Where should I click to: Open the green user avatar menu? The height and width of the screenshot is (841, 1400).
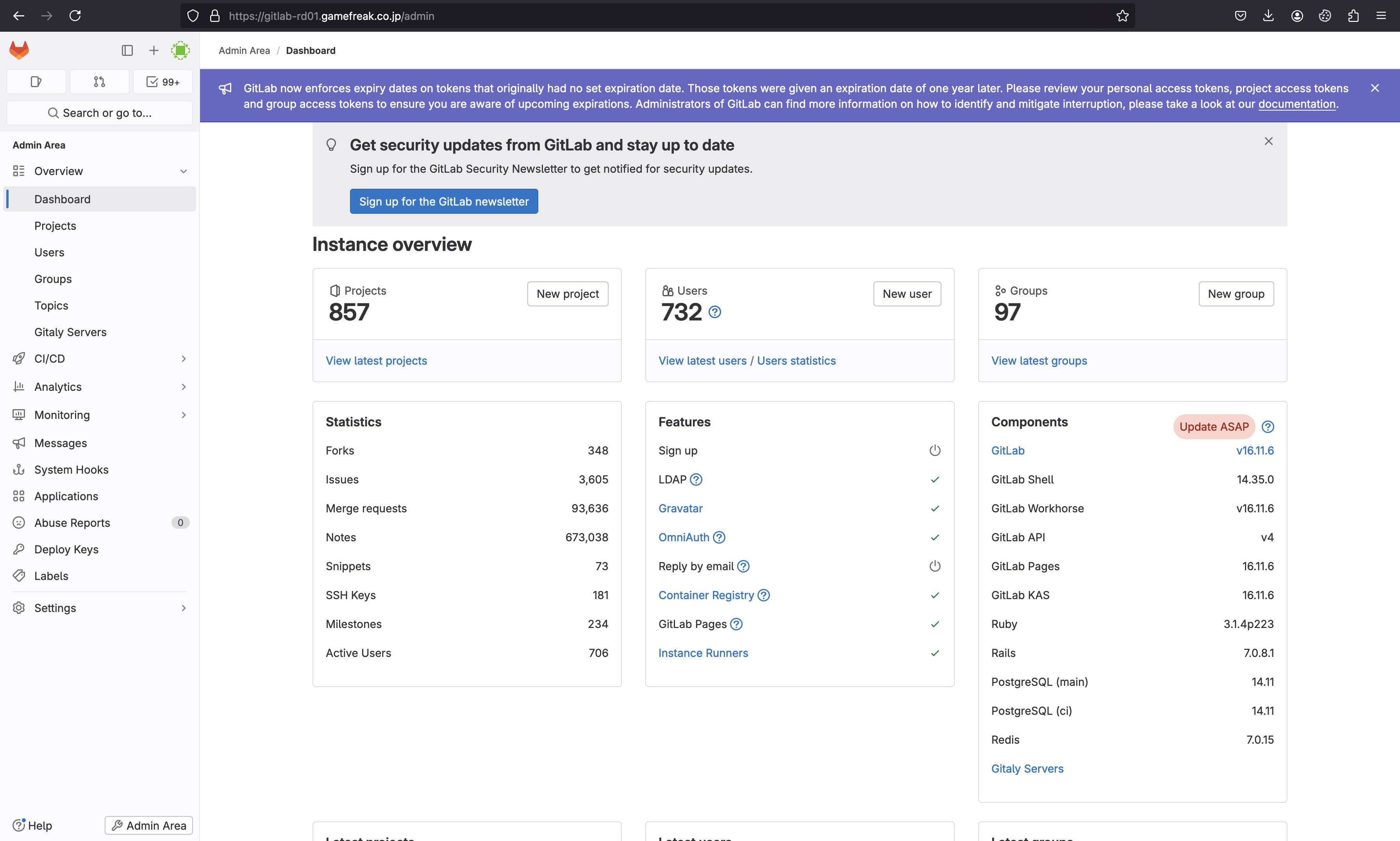(180, 50)
